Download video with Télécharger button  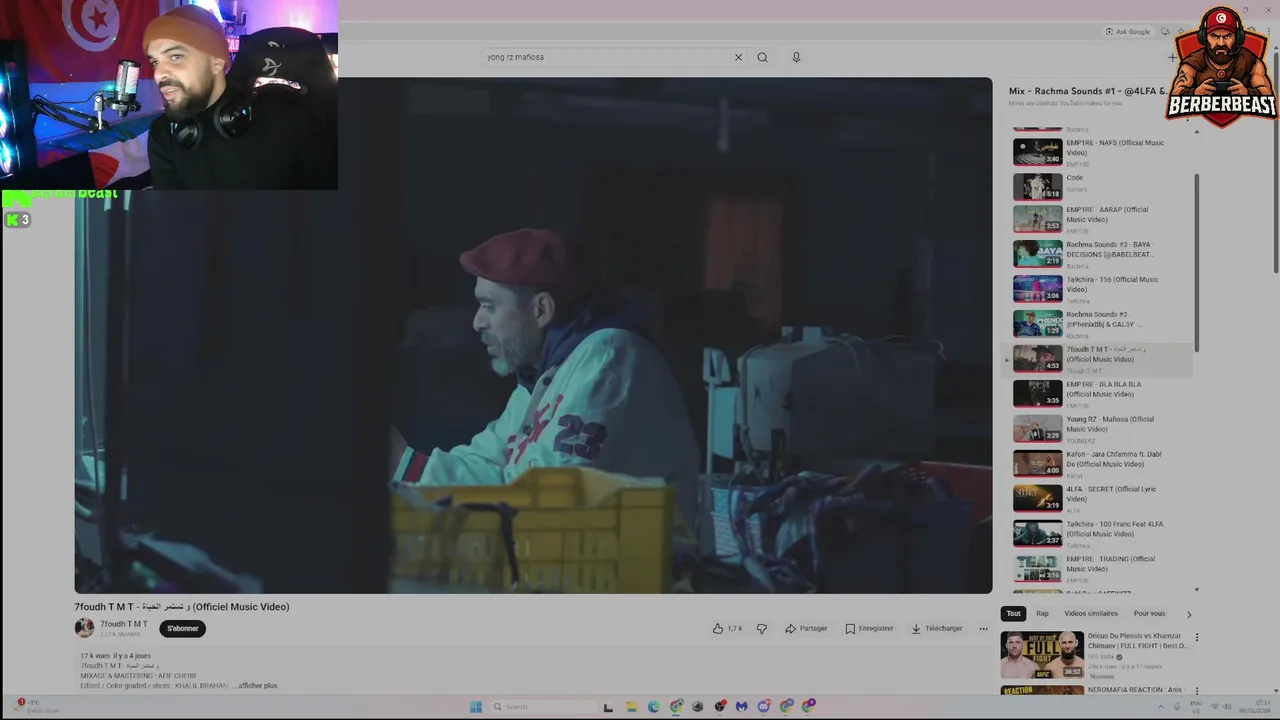coord(937,629)
